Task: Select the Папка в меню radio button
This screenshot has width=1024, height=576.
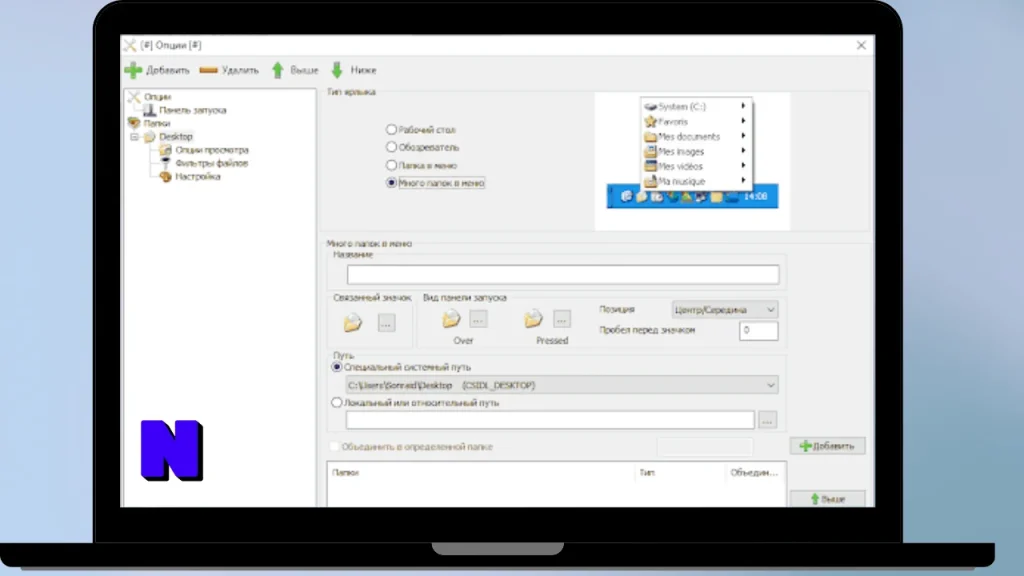Action: (x=391, y=165)
